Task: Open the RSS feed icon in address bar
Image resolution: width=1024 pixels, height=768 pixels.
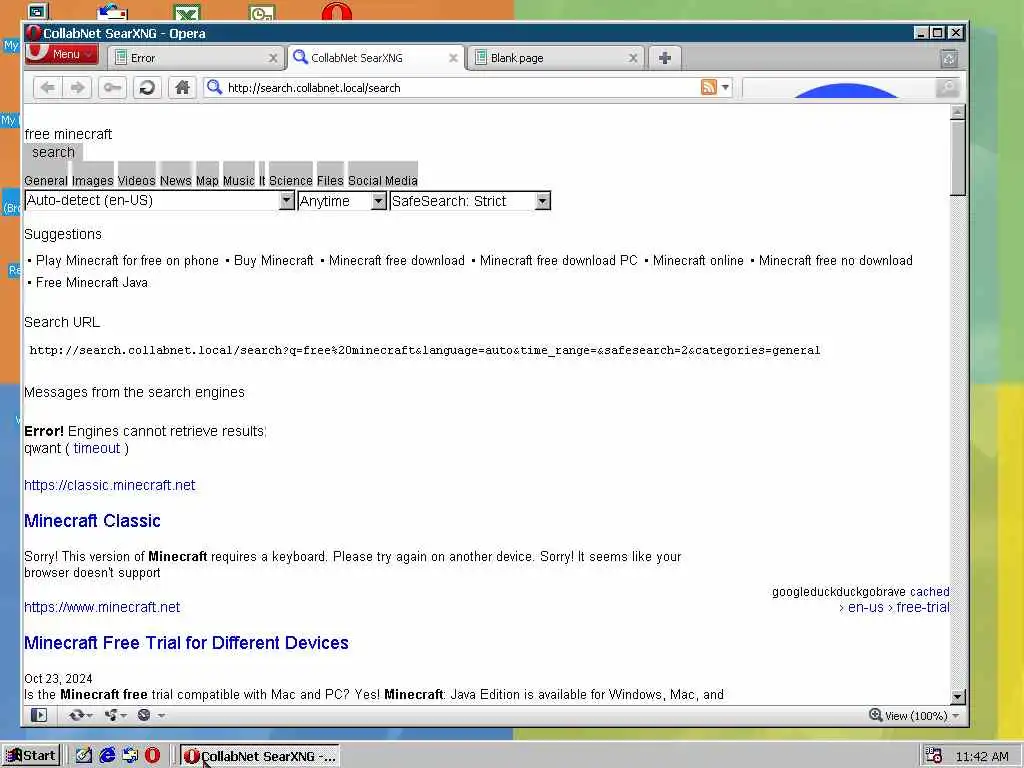Action: click(709, 87)
